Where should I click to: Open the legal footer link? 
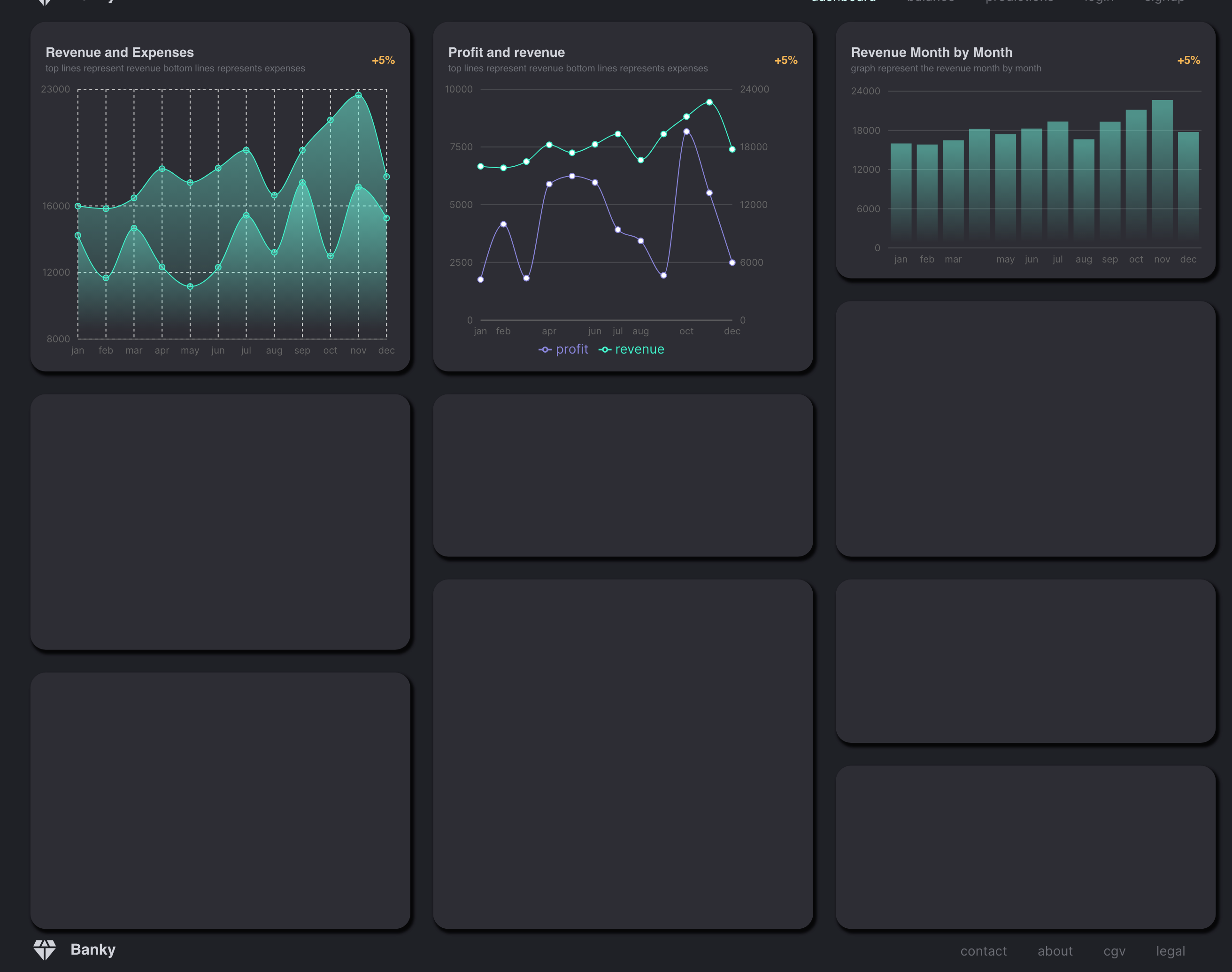coord(1170,951)
